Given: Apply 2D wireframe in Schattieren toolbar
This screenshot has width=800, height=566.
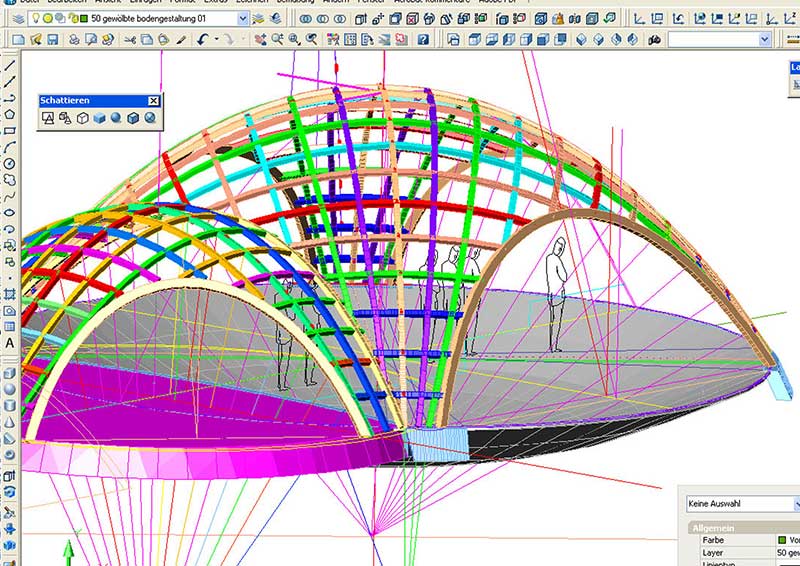Looking at the screenshot, I should [x=47, y=118].
